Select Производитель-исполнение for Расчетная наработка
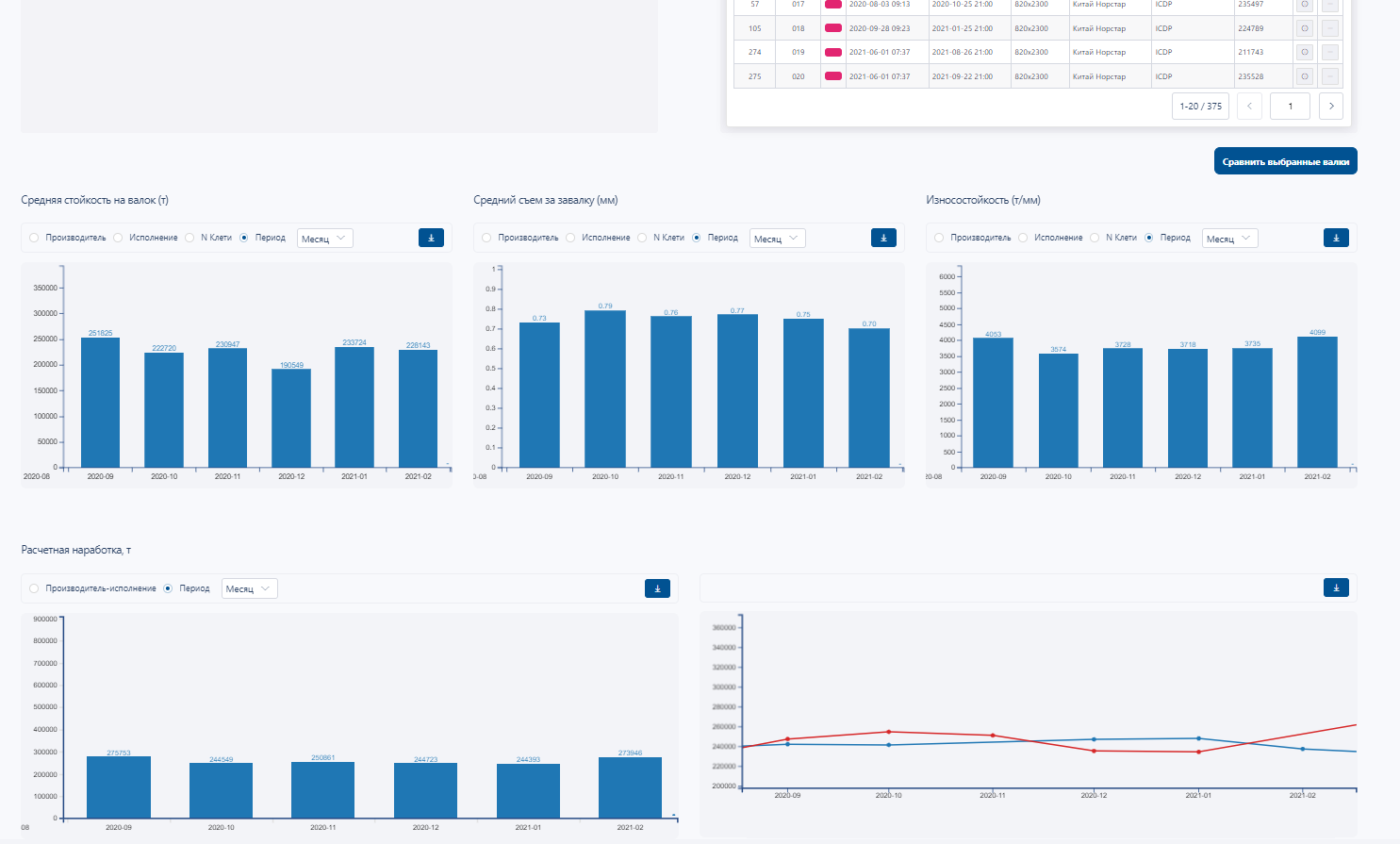Screen dimensions: 1400x844 click(35, 588)
